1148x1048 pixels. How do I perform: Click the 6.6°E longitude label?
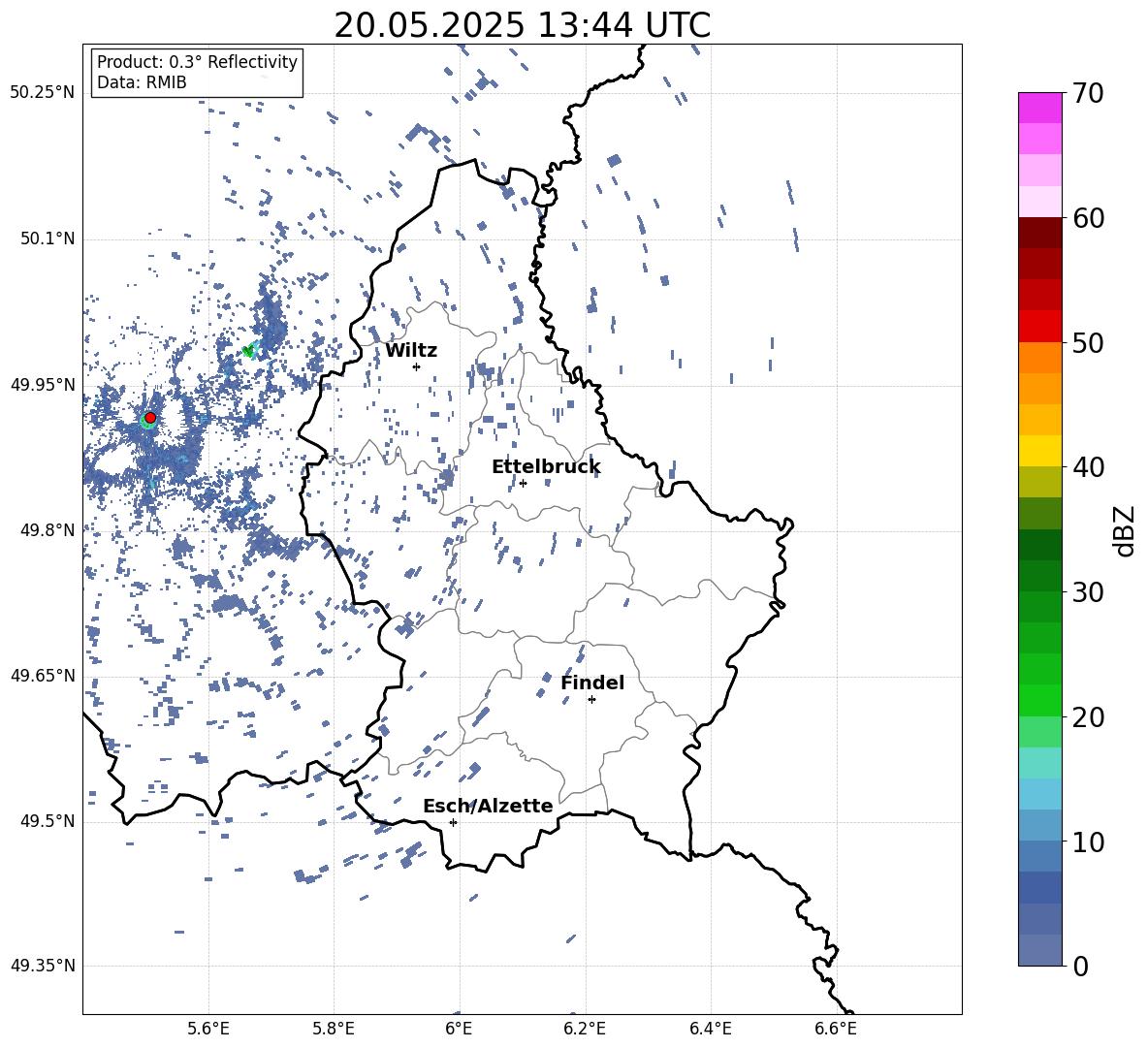[x=836, y=1030]
